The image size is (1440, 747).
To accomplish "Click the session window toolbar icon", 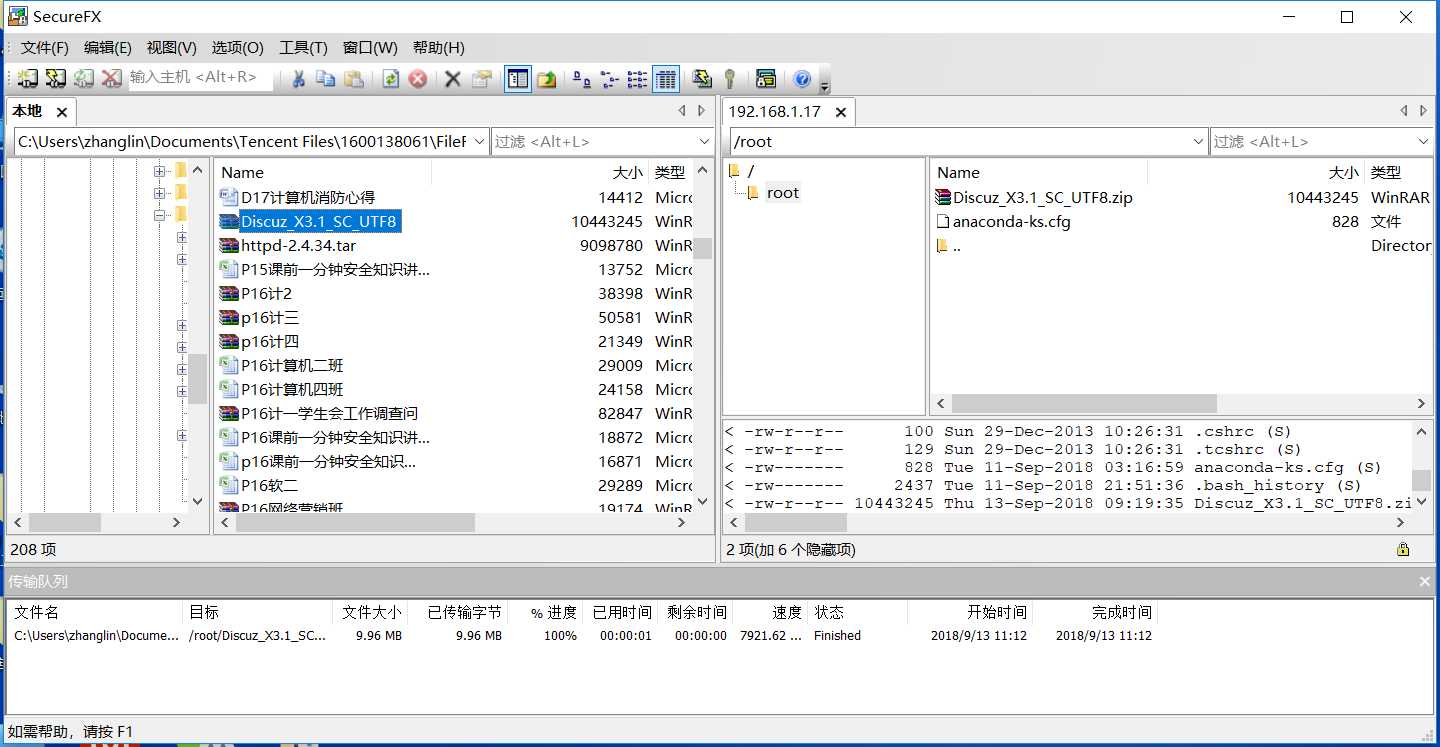I will 766,78.
